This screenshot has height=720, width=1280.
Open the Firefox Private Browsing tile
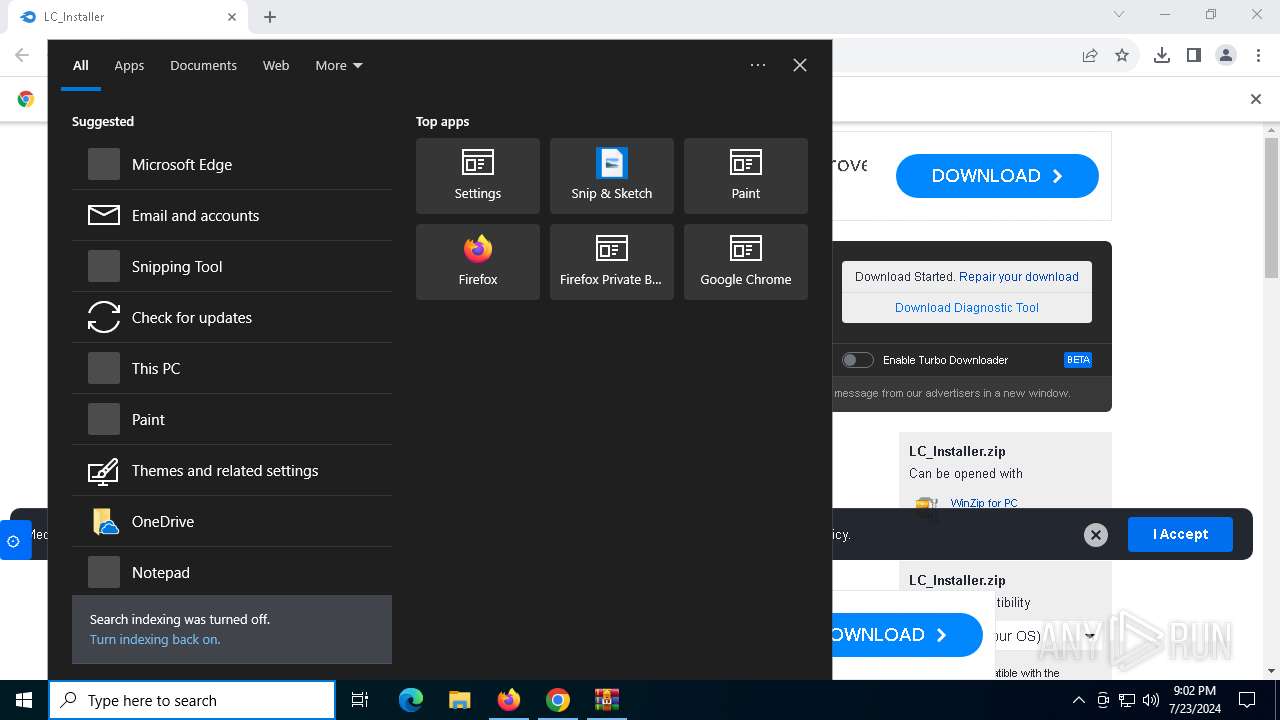click(612, 262)
